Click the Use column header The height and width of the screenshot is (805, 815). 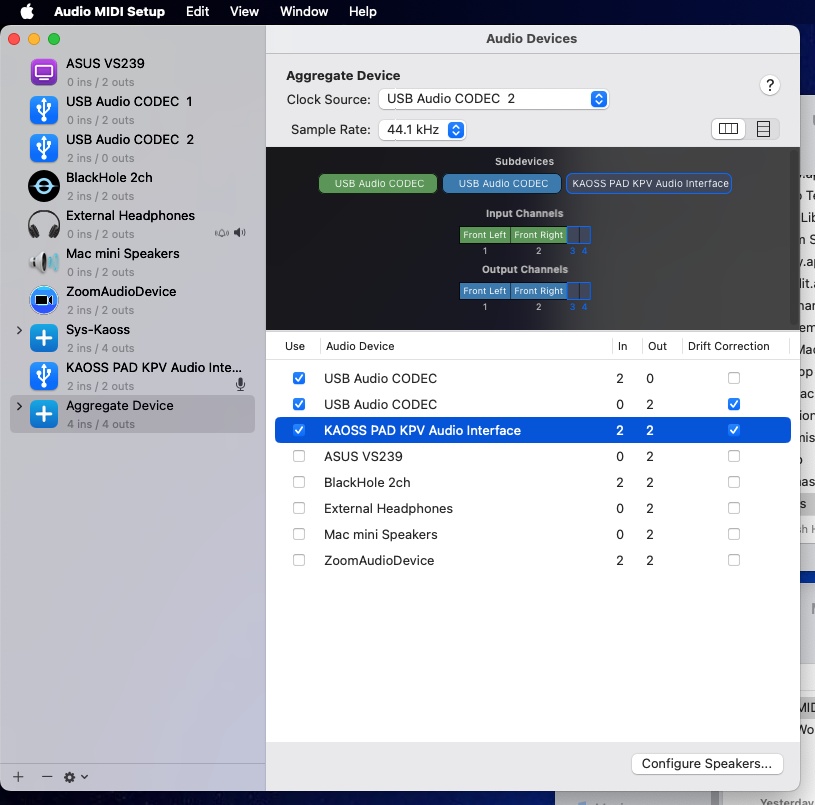click(x=295, y=346)
